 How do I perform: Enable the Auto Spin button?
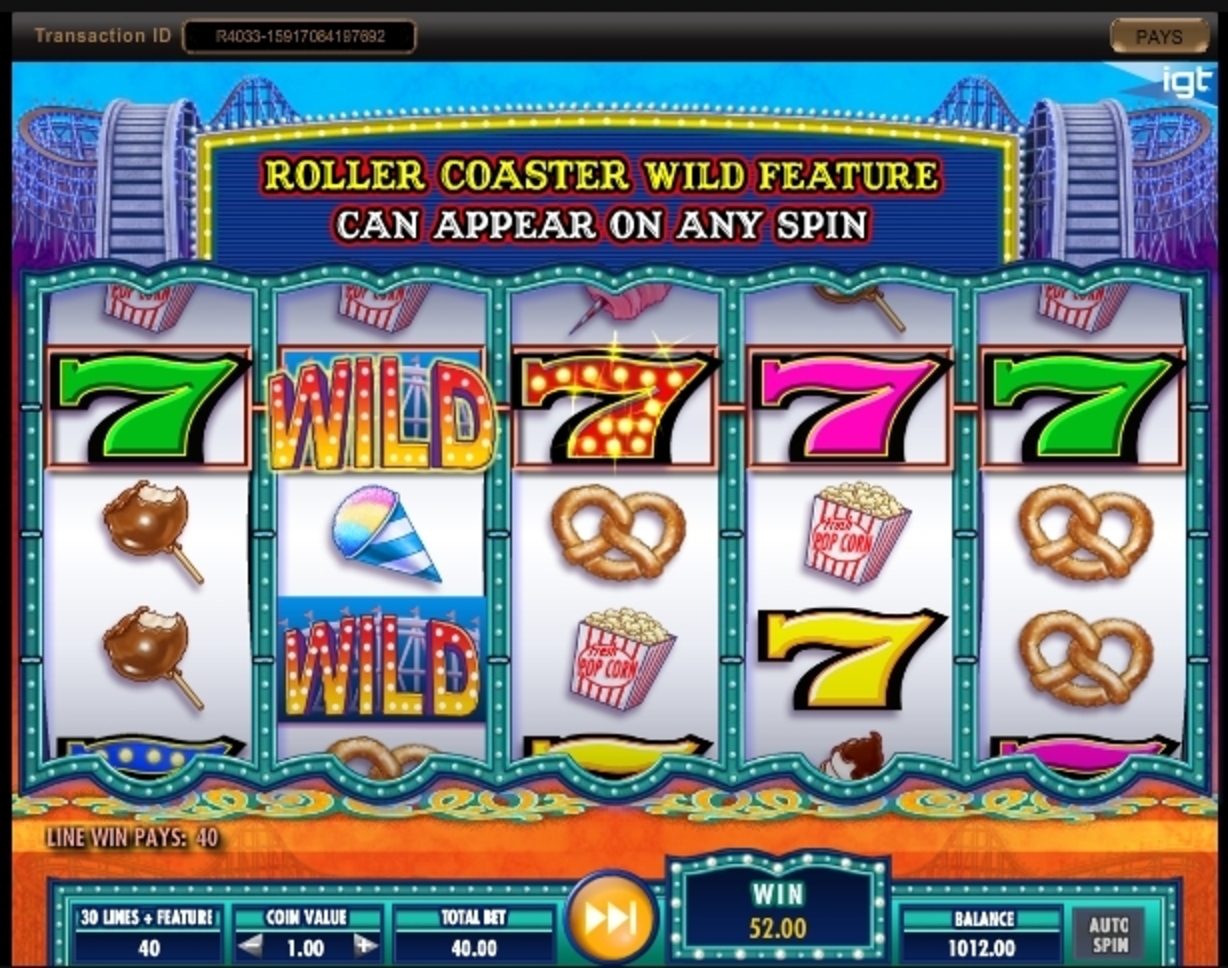(1108, 935)
